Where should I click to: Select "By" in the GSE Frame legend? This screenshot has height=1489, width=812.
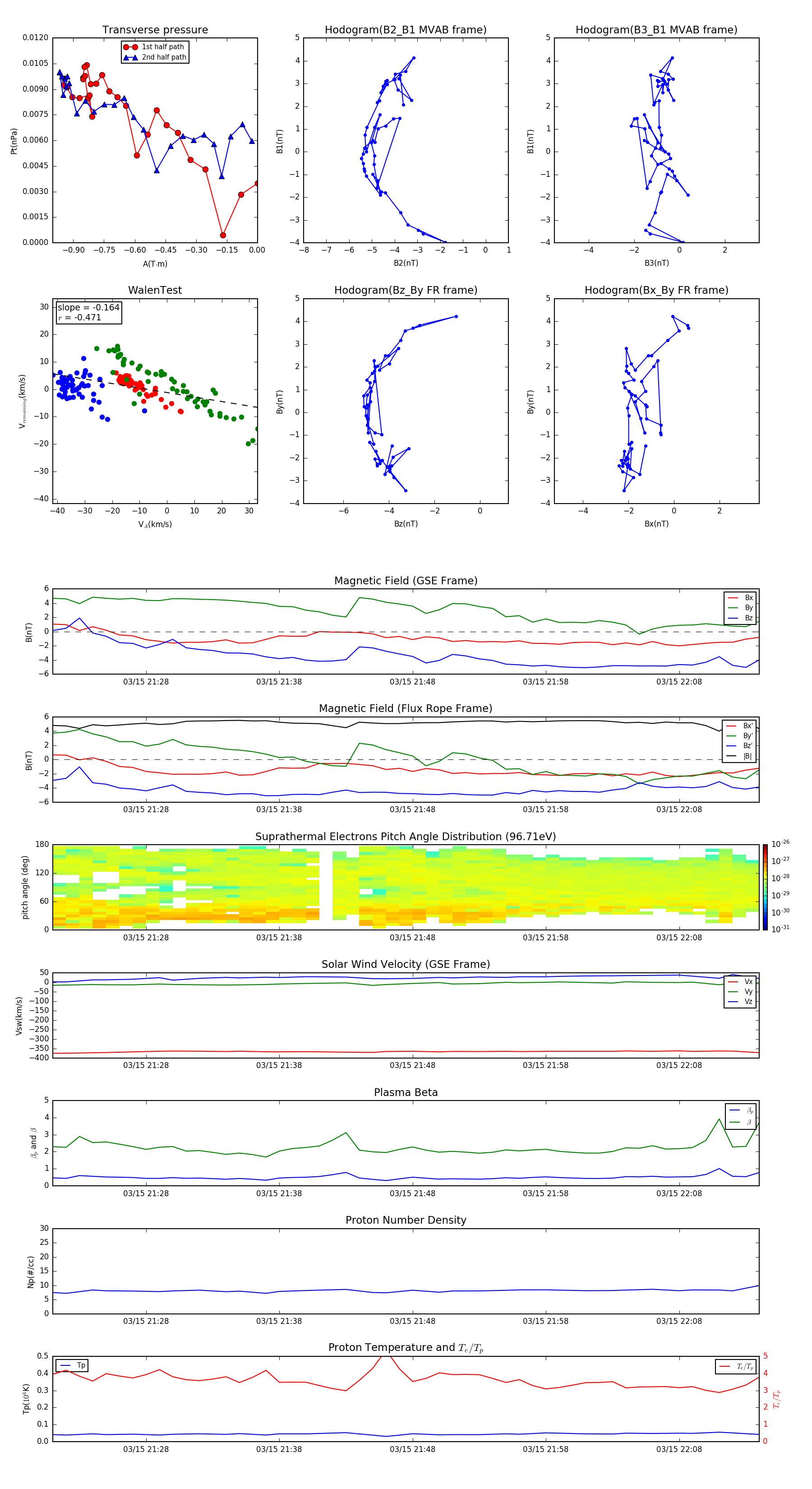point(741,607)
